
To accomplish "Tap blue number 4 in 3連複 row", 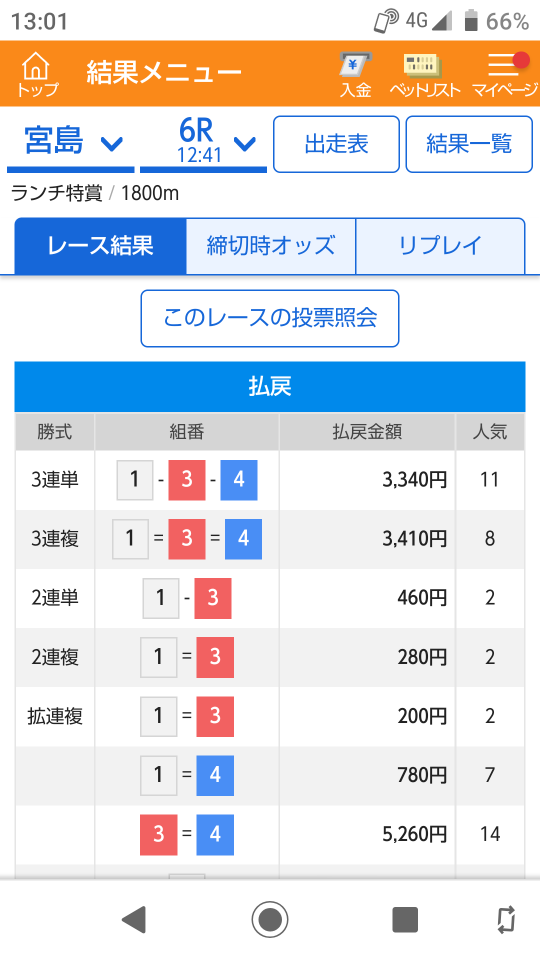I will click(243, 539).
